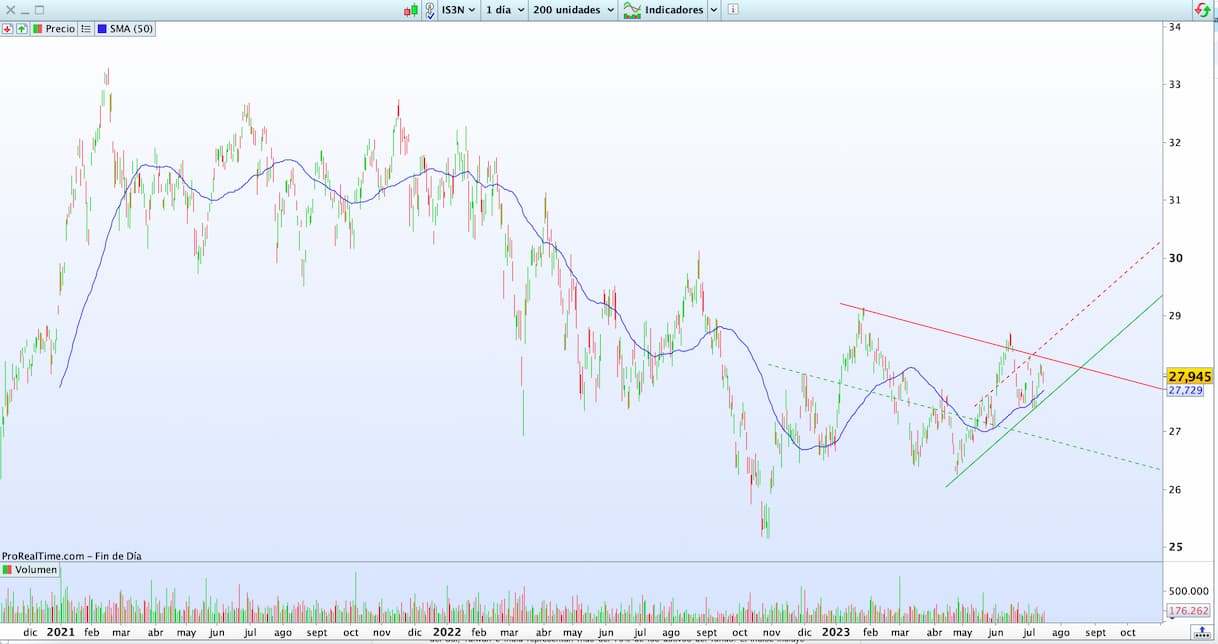The image size is (1218, 644).
Task: Click the list settings icon before SMA
Action: click(x=86, y=29)
